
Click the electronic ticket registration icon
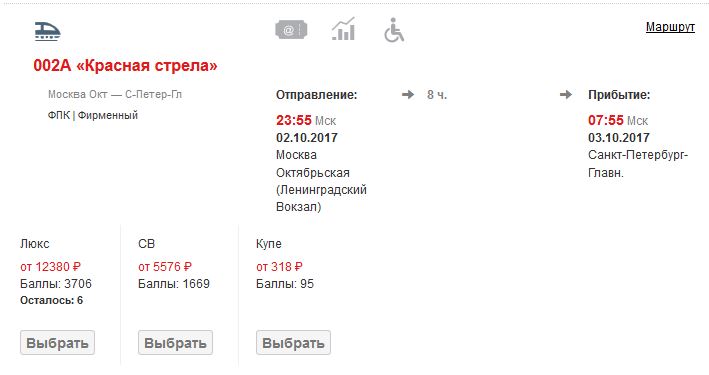pos(291,30)
